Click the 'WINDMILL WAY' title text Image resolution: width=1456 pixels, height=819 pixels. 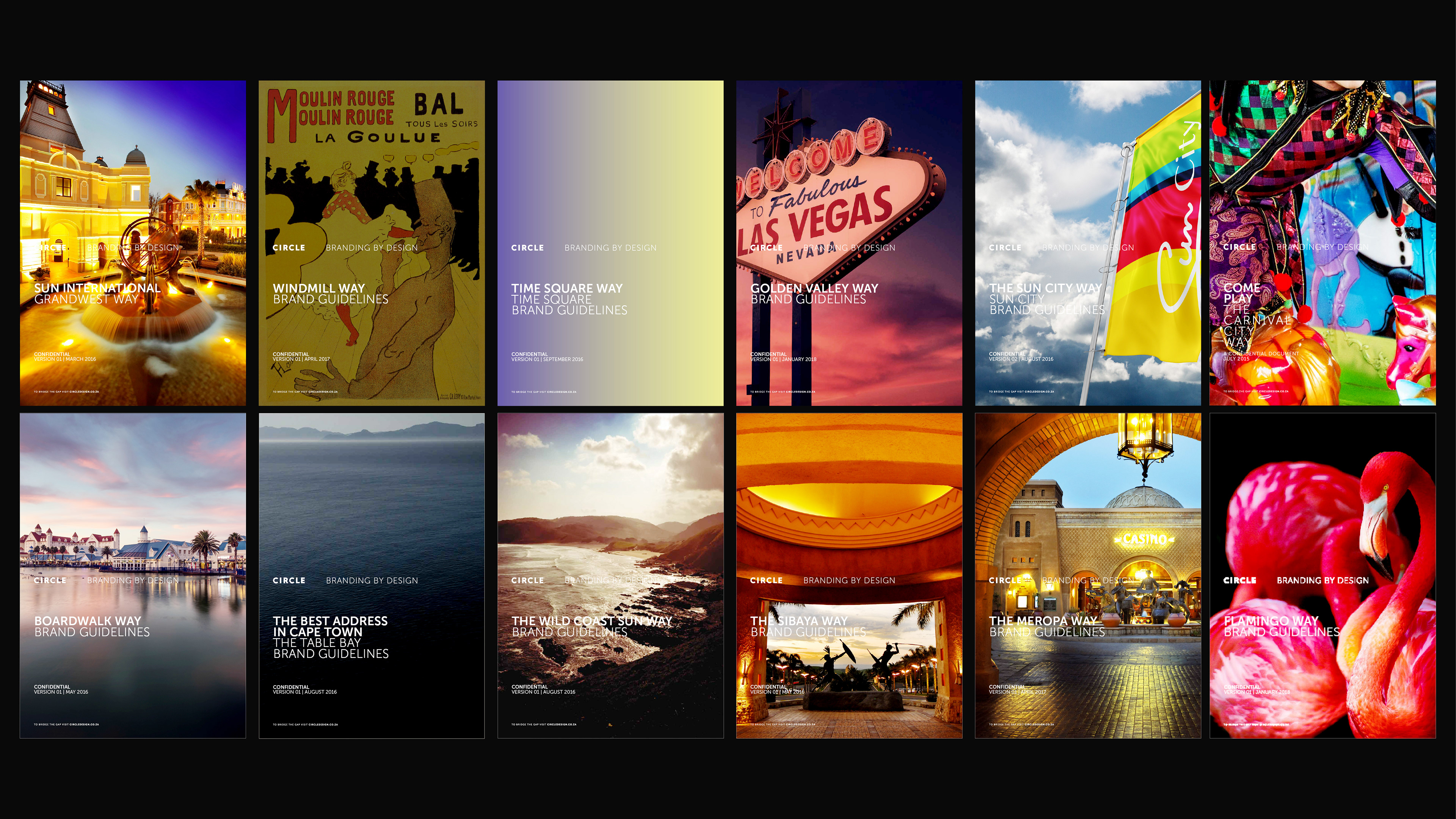319,288
